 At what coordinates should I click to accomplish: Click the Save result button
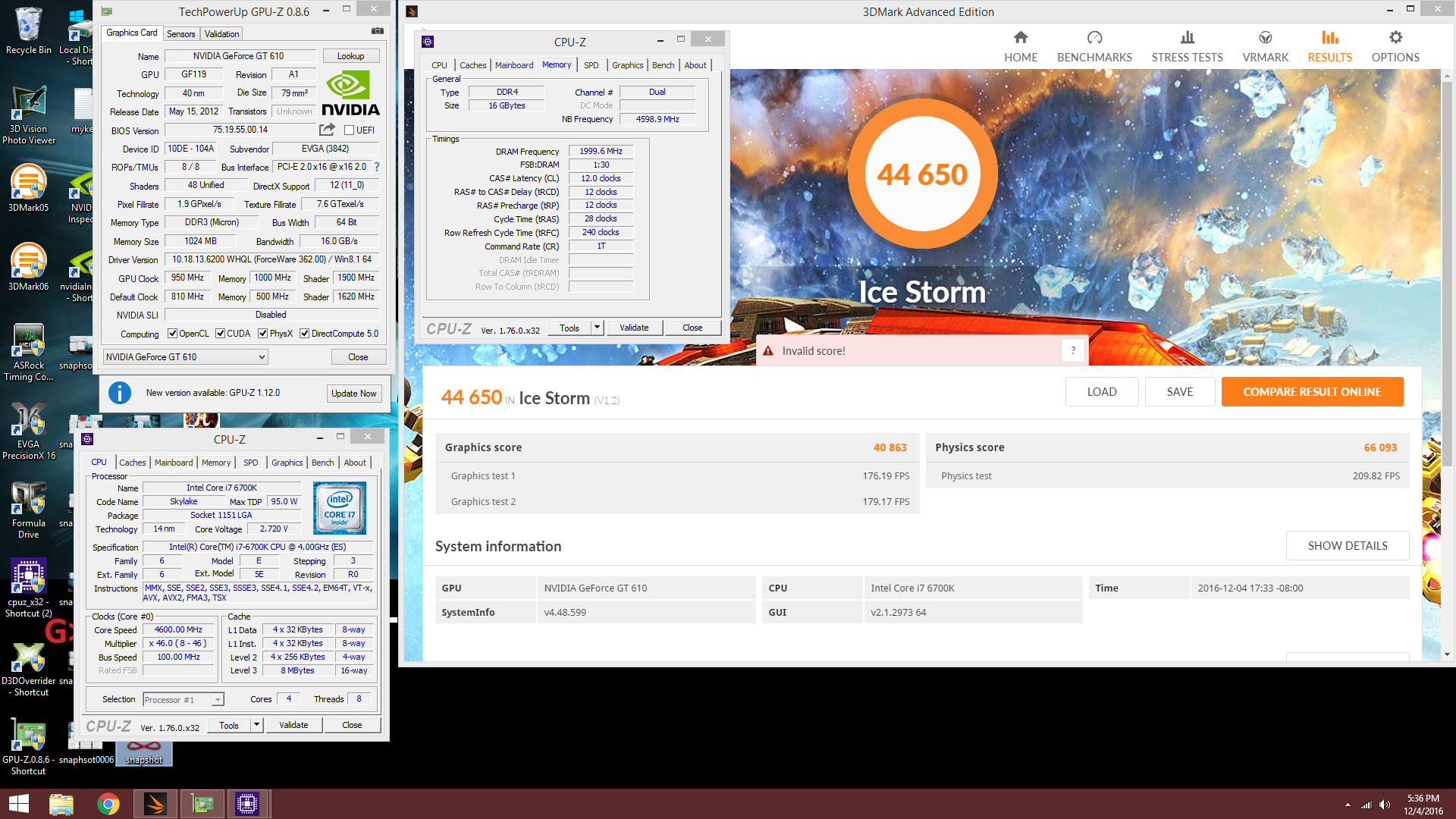(x=1180, y=392)
